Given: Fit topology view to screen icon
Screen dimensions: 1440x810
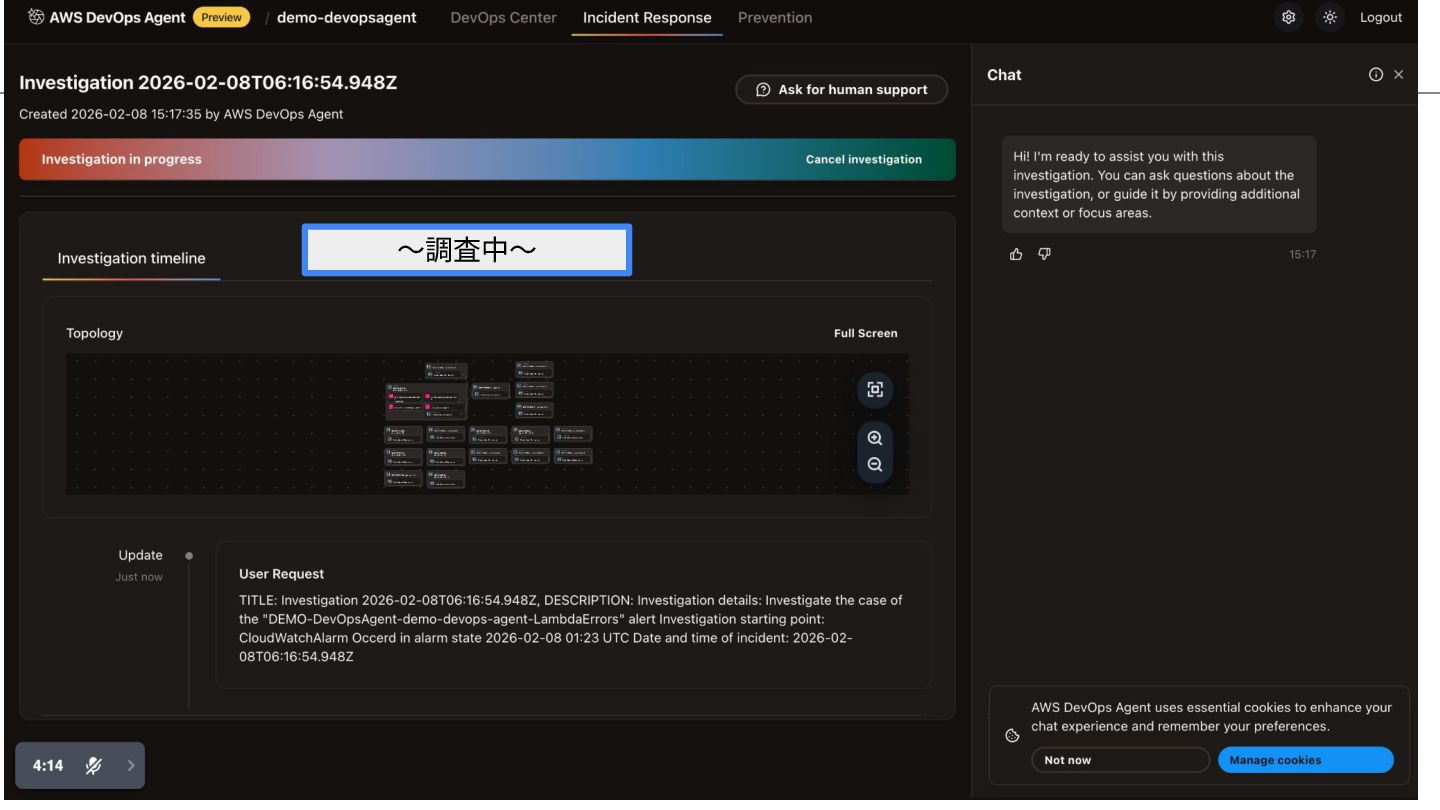Looking at the screenshot, I should click(875, 390).
